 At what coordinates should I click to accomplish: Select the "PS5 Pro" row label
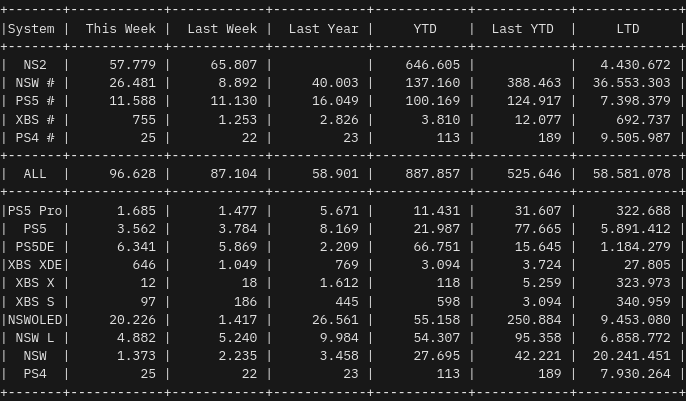click(35, 211)
